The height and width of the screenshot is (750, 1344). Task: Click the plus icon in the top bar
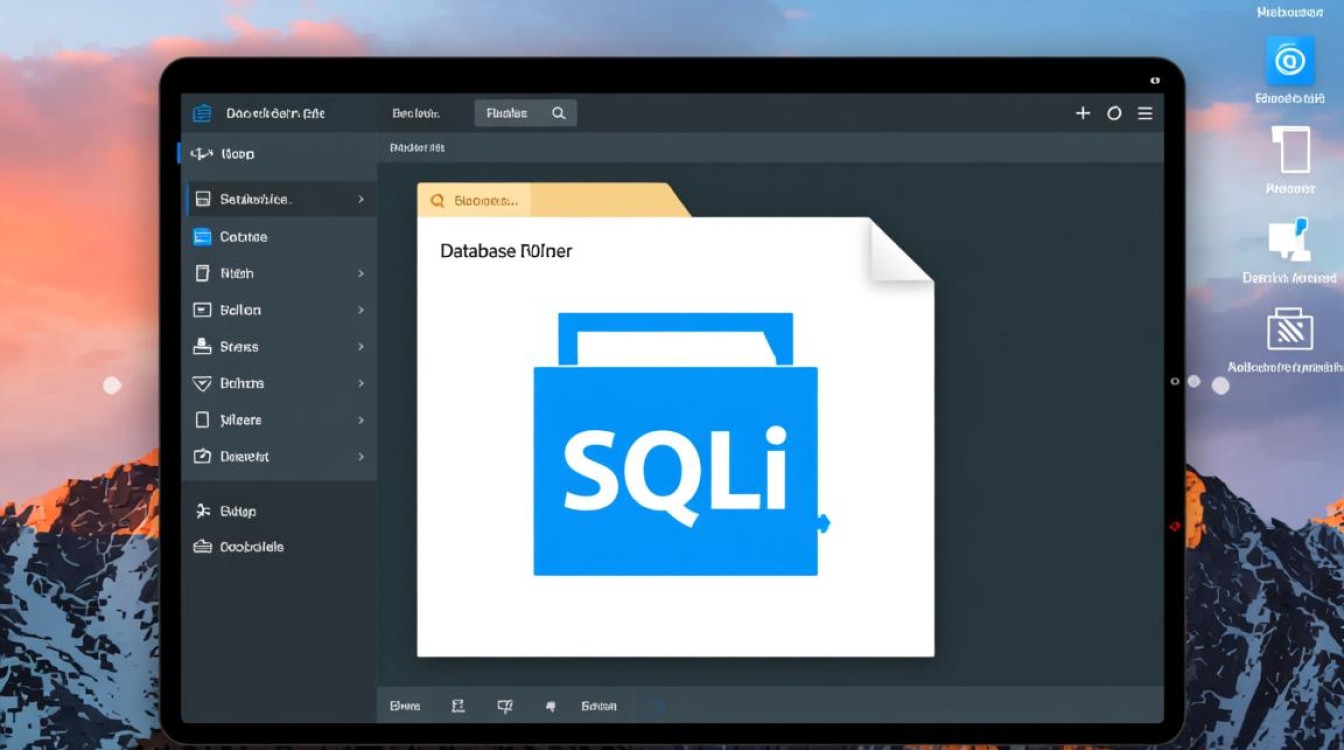[1082, 113]
